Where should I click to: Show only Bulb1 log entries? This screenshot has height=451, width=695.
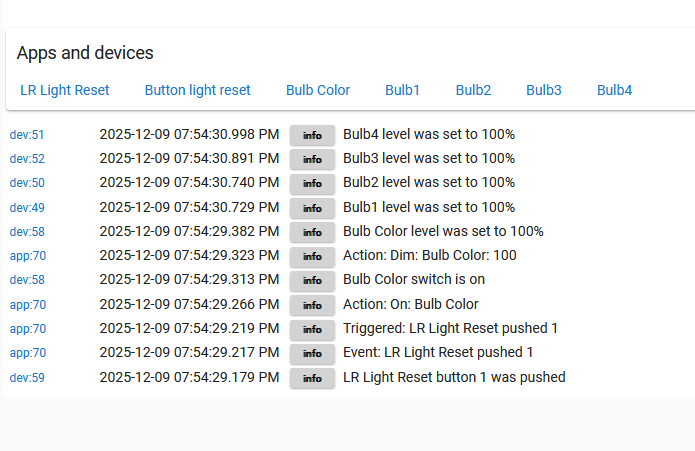403,90
